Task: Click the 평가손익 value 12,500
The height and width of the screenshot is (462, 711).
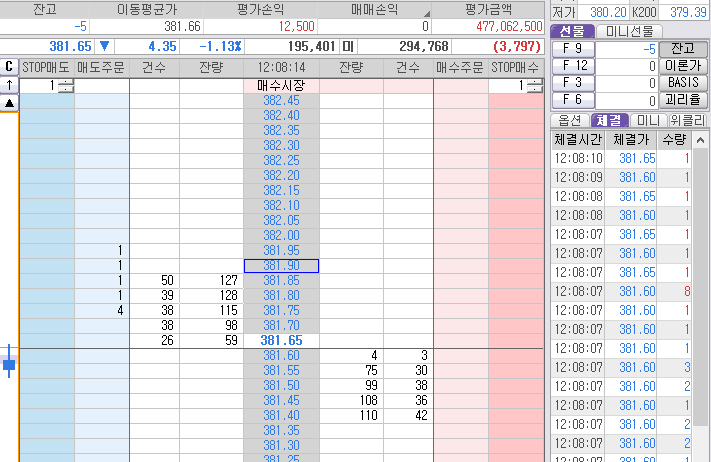Action: pos(297,27)
